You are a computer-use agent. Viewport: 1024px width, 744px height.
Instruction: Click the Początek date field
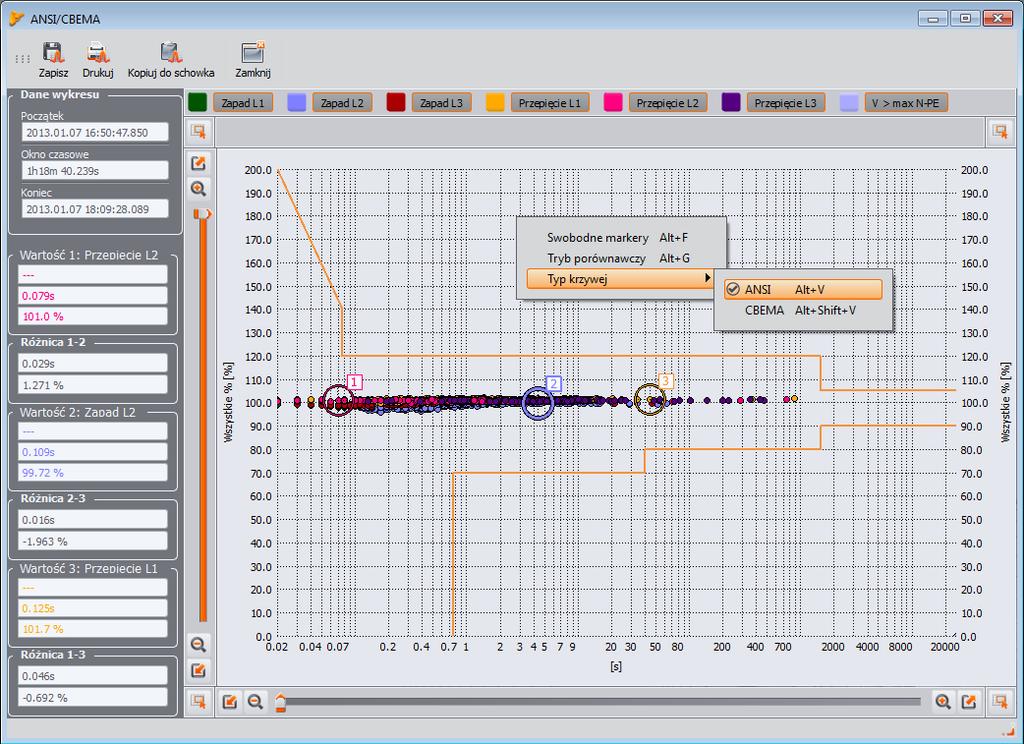pos(95,133)
